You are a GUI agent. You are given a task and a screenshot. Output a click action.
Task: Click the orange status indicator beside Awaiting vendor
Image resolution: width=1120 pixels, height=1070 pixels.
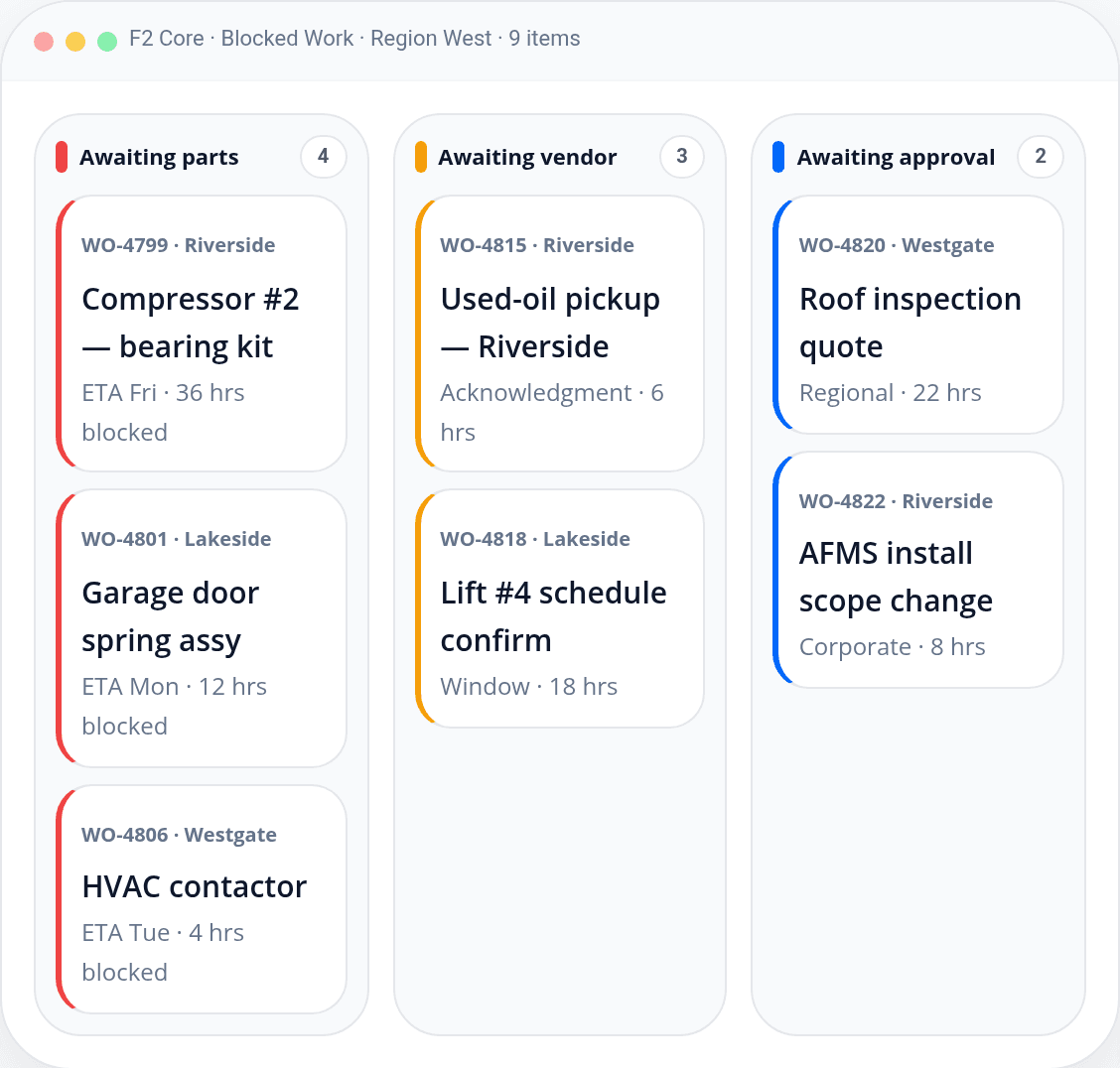coord(420,157)
